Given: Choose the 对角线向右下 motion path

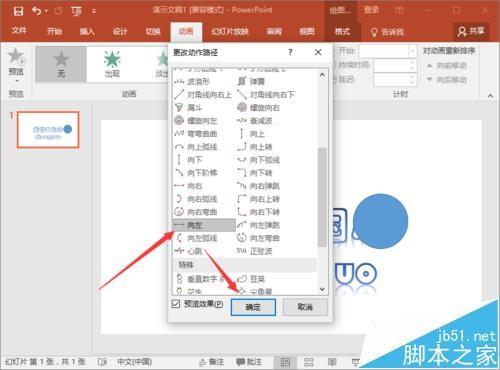Looking at the screenshot, I should 266,95.
